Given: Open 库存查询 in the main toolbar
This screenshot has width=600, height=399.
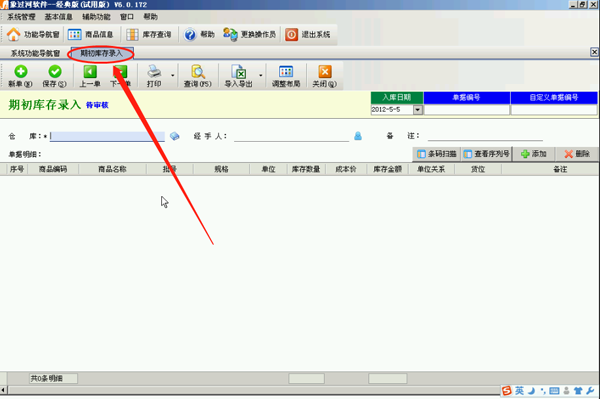Looking at the screenshot, I should (x=149, y=34).
